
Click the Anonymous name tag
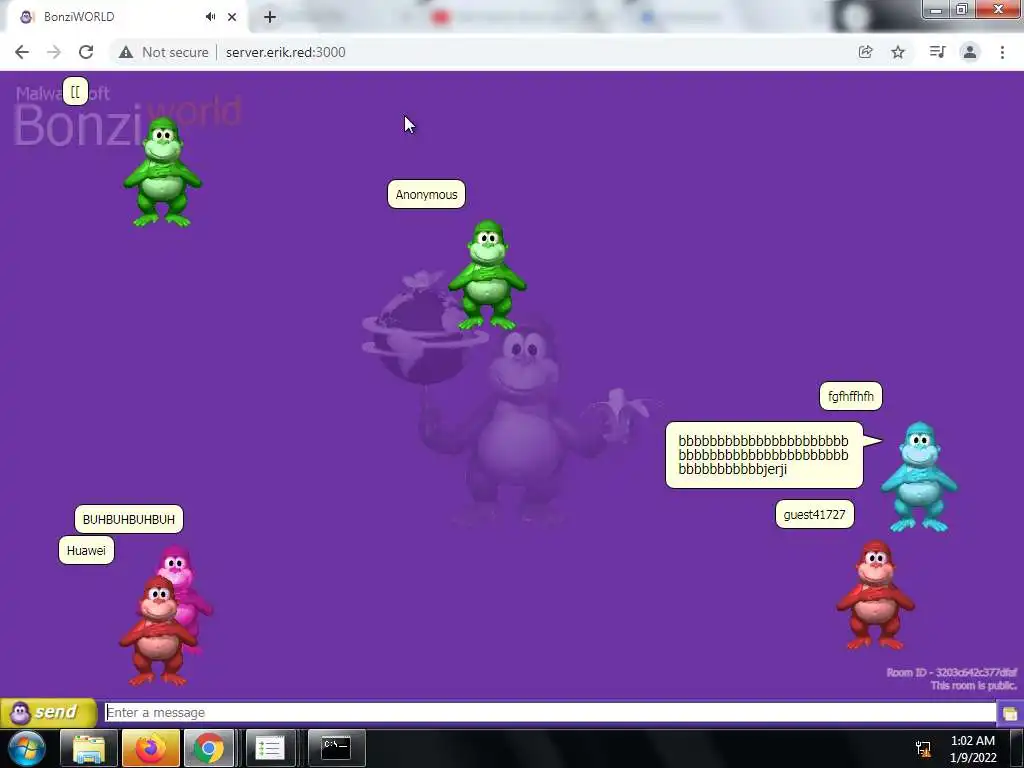tap(426, 195)
